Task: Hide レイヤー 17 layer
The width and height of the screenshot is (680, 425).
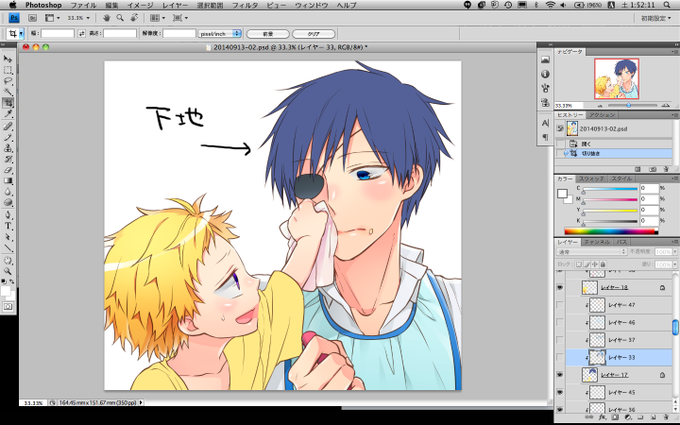Action: 560,375
